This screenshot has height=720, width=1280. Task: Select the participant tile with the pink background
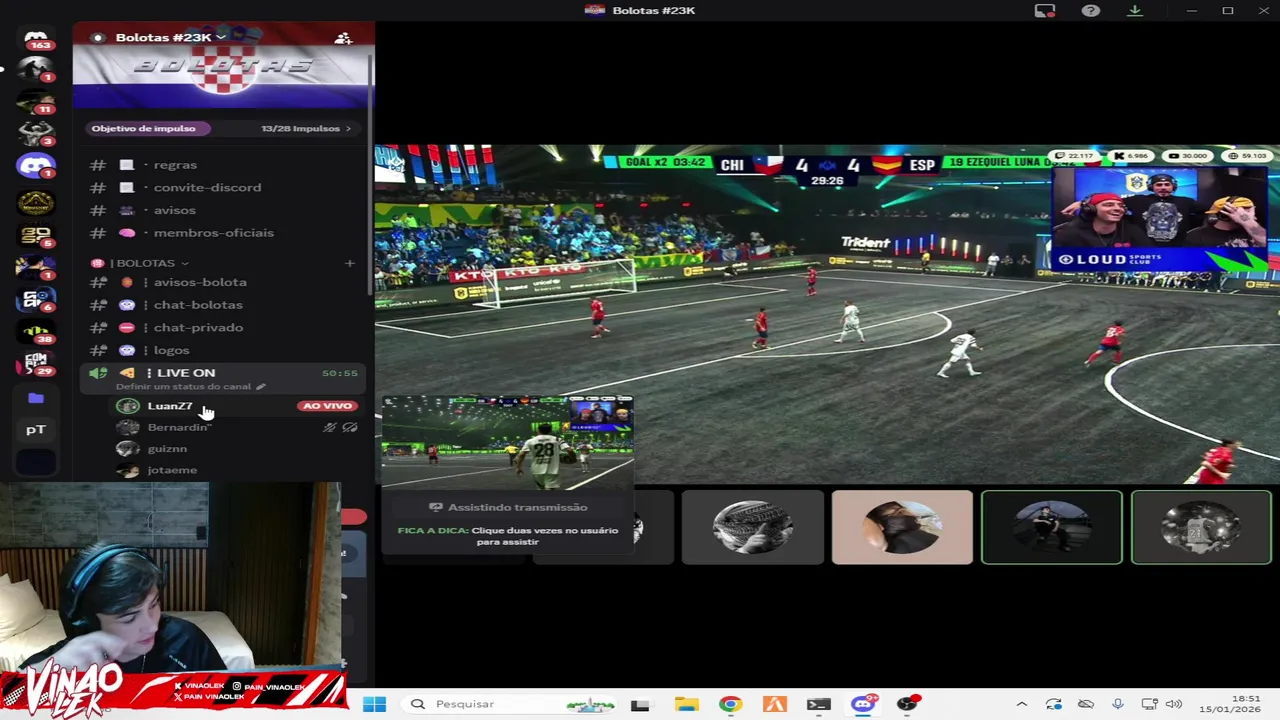point(902,527)
